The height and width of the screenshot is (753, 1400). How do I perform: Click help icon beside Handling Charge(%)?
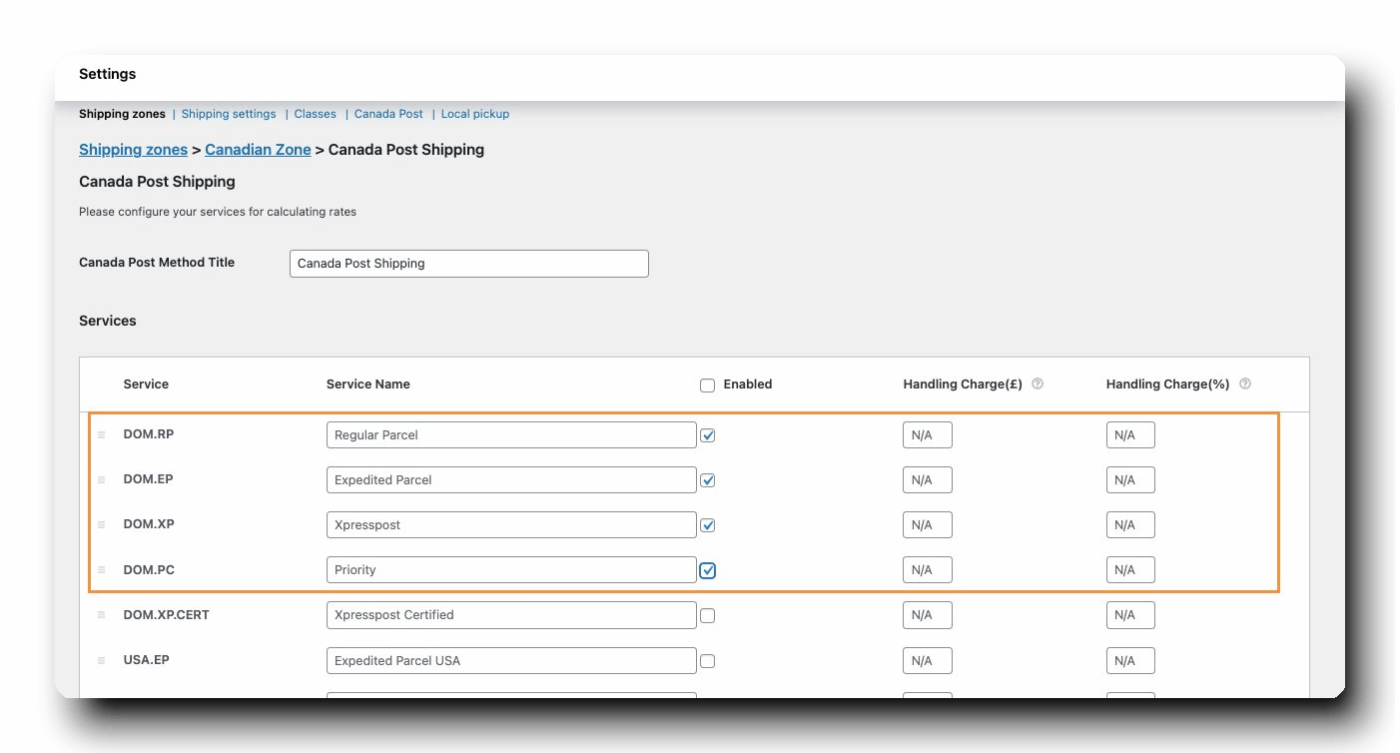1245,384
